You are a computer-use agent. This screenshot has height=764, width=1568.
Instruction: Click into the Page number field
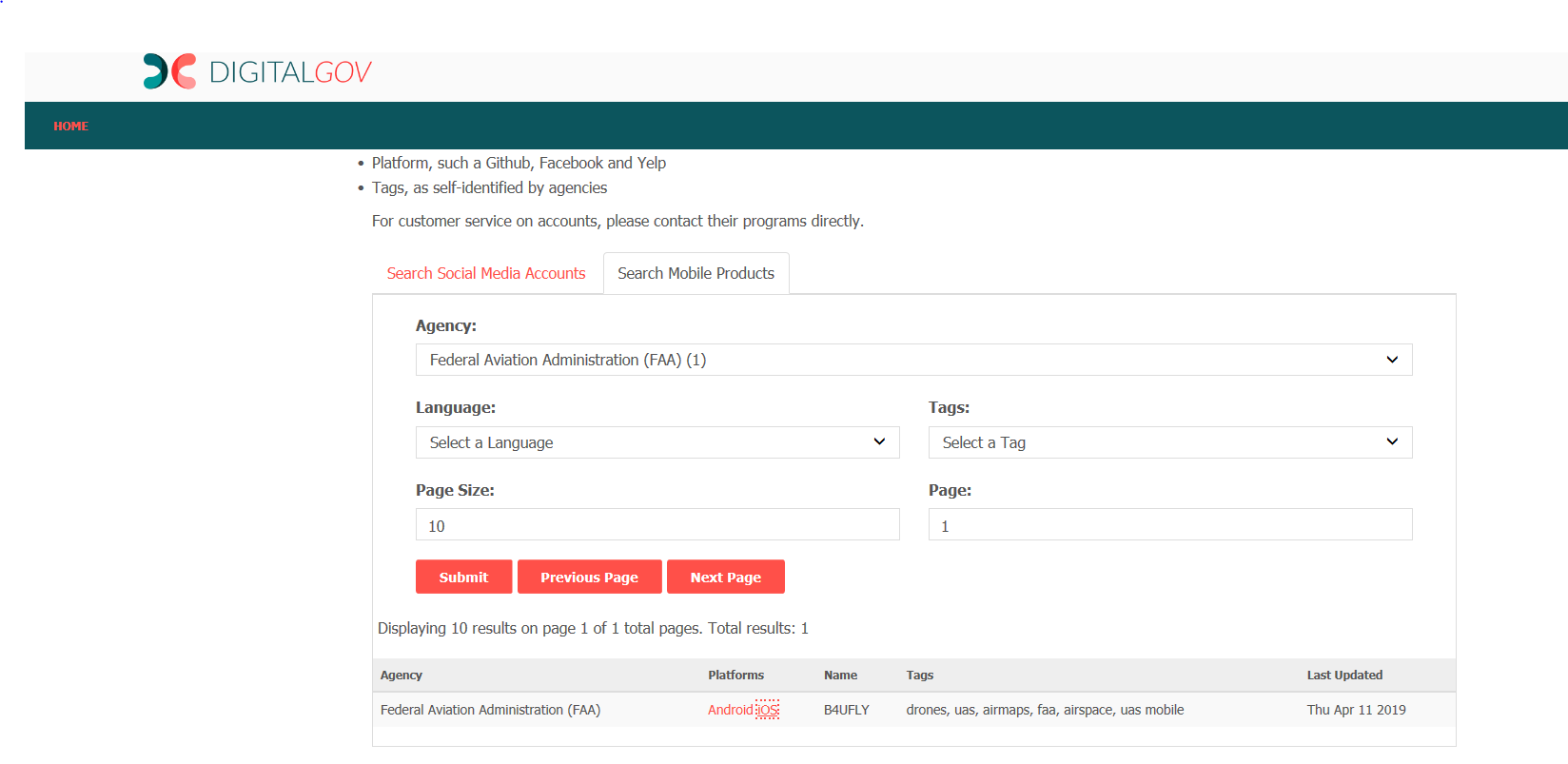pyautogui.click(x=1169, y=525)
